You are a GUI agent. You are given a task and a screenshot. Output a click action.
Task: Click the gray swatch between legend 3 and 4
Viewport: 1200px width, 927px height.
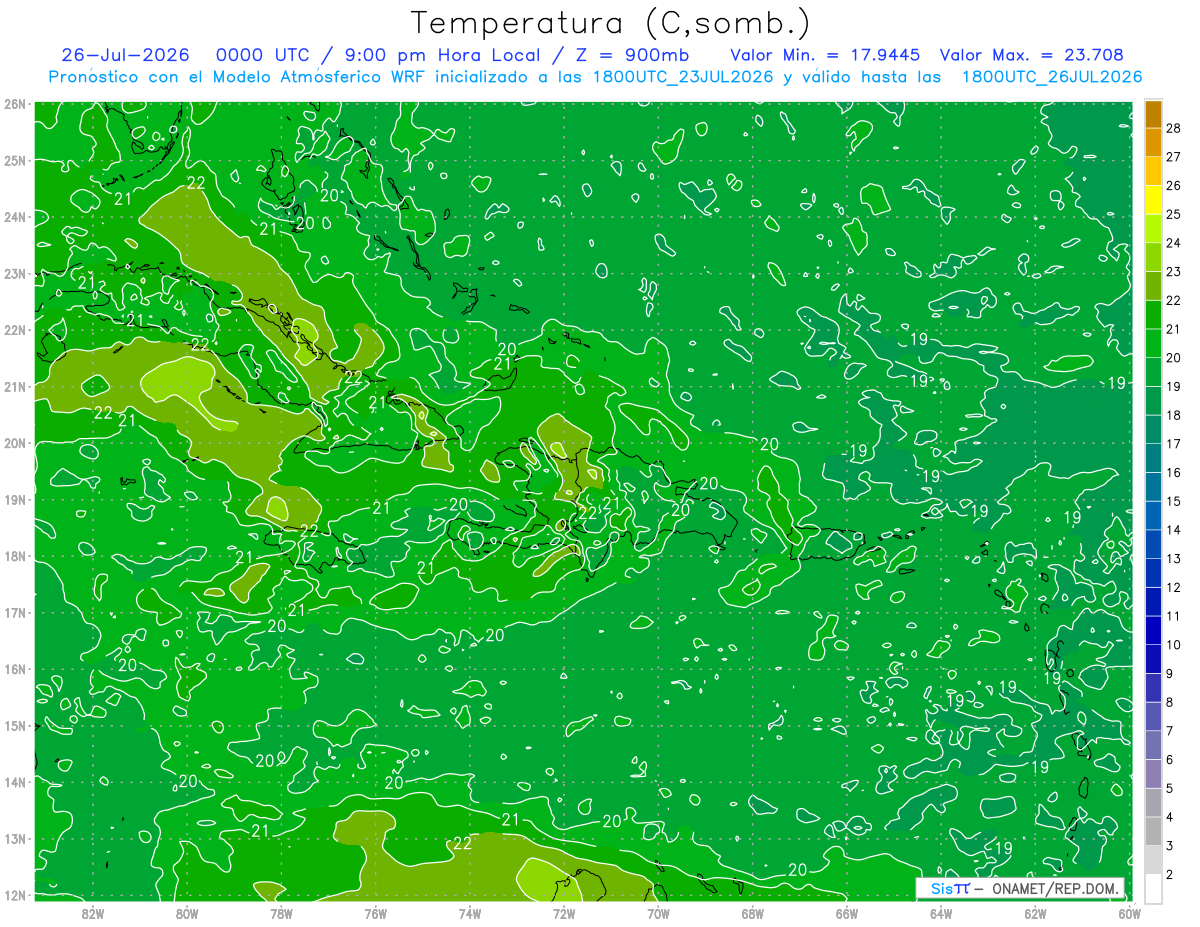[x=1153, y=830]
